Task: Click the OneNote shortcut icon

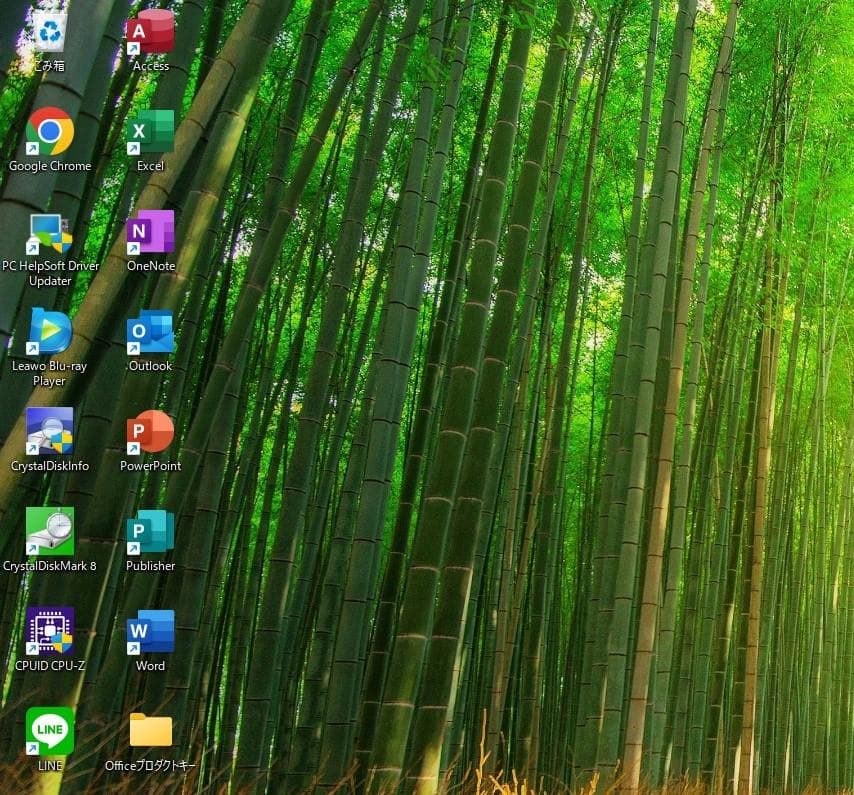Action: pyautogui.click(x=150, y=232)
